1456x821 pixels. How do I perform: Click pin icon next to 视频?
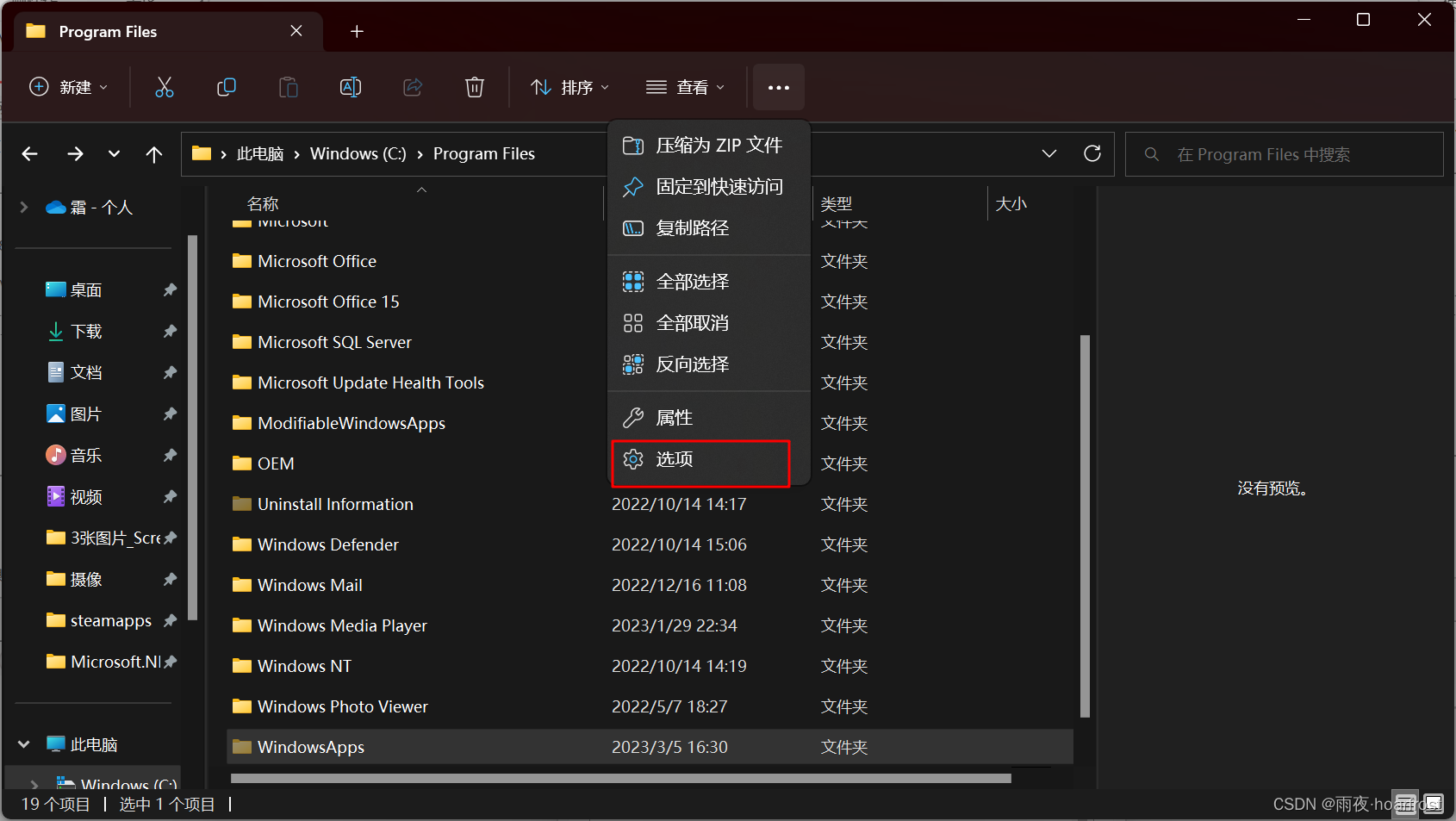(170, 497)
